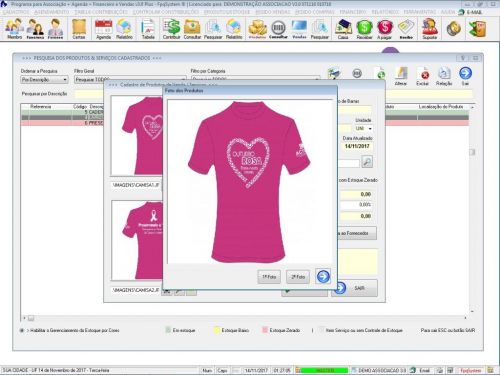Click the 2ª Foto button

[298, 277]
